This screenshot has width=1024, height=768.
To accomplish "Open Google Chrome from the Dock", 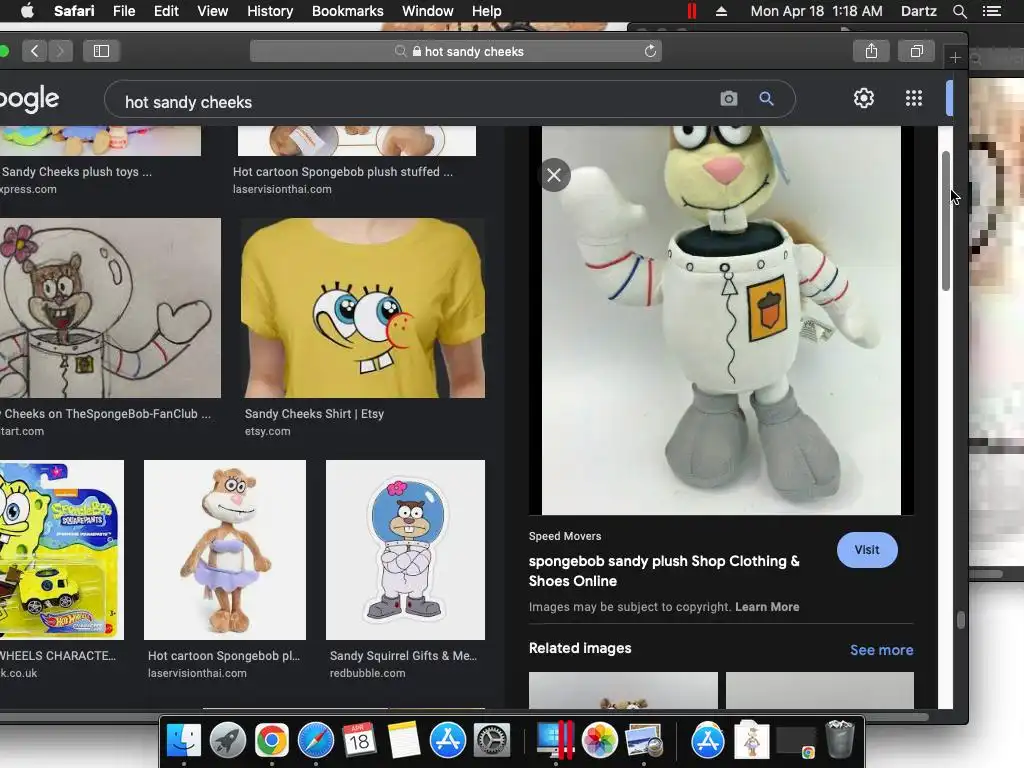I will pos(272,741).
